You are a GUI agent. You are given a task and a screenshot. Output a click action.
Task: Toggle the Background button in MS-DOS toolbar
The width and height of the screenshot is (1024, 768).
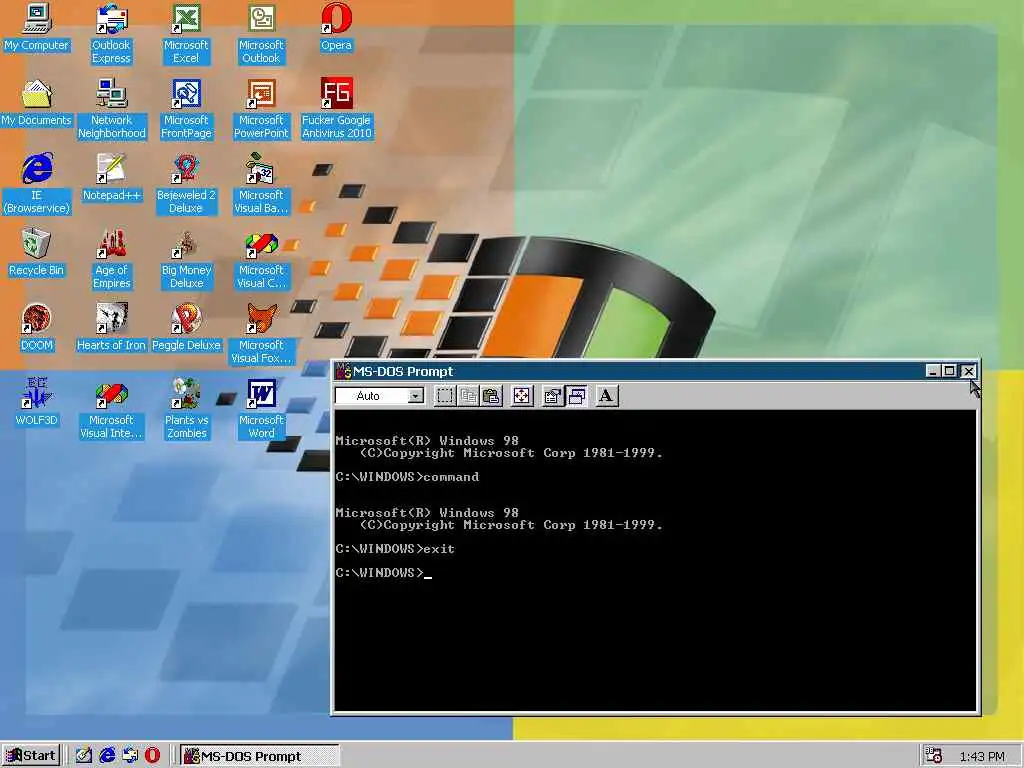coord(576,396)
